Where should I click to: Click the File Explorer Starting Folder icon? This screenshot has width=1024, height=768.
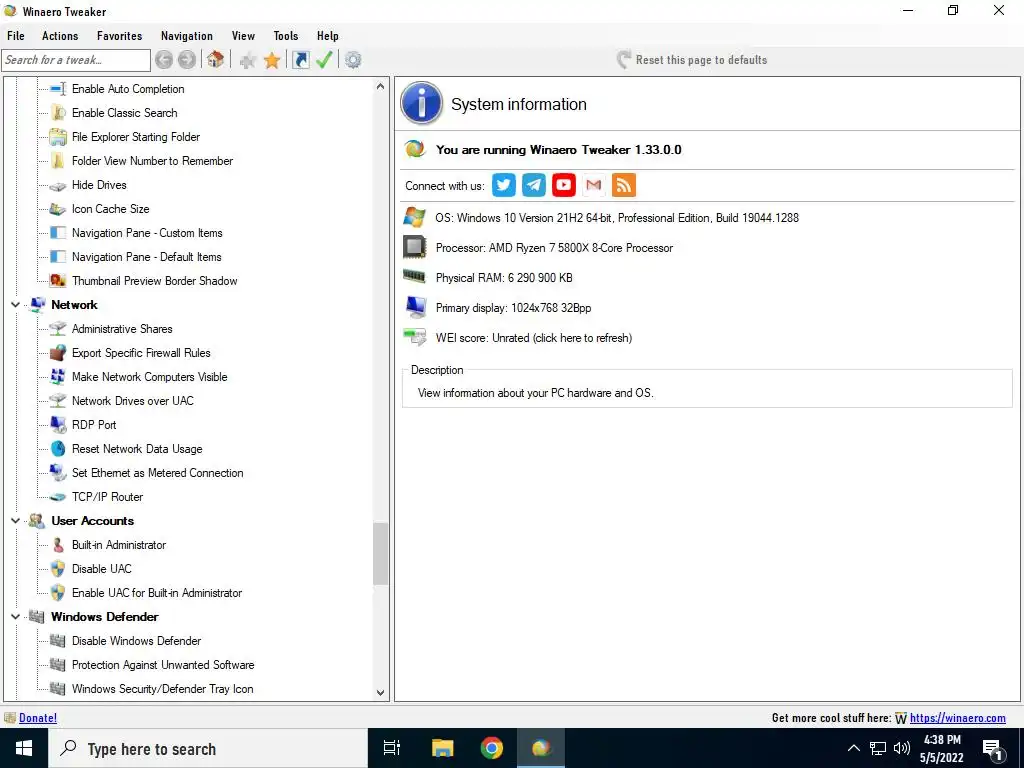pos(58,137)
